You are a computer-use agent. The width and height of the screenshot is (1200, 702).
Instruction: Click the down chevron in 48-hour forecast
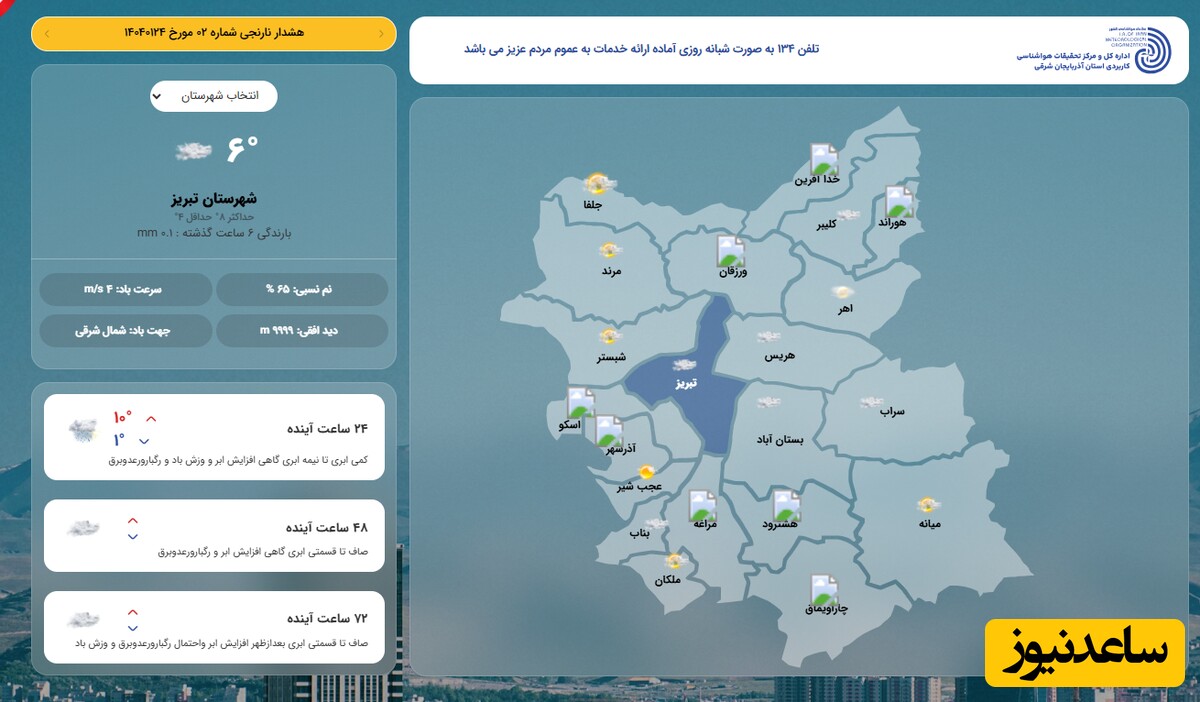133,537
